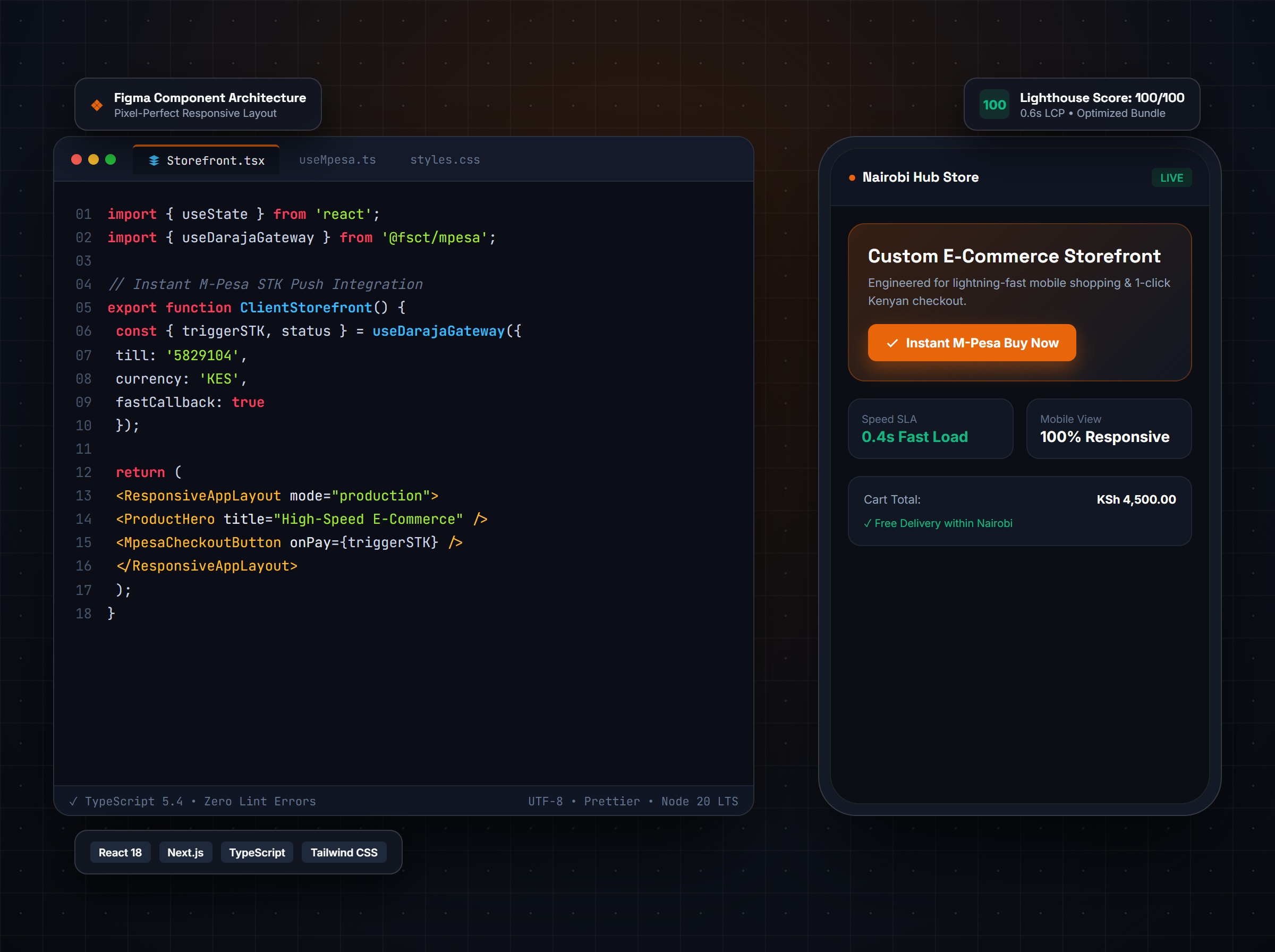The width and height of the screenshot is (1275, 952).
Task: Open the styles.css tab
Action: 445,159
